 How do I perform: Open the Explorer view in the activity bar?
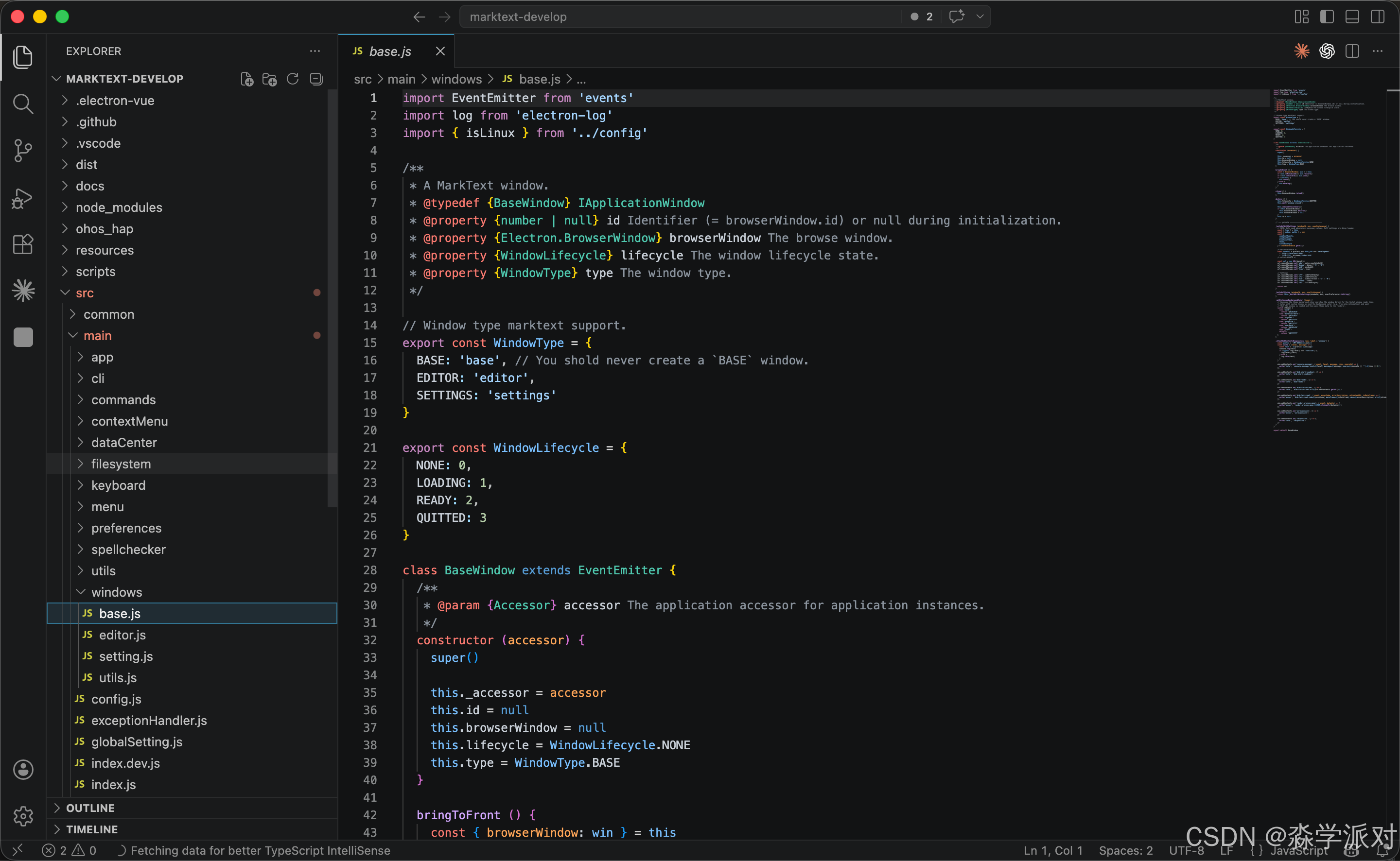pyautogui.click(x=23, y=57)
